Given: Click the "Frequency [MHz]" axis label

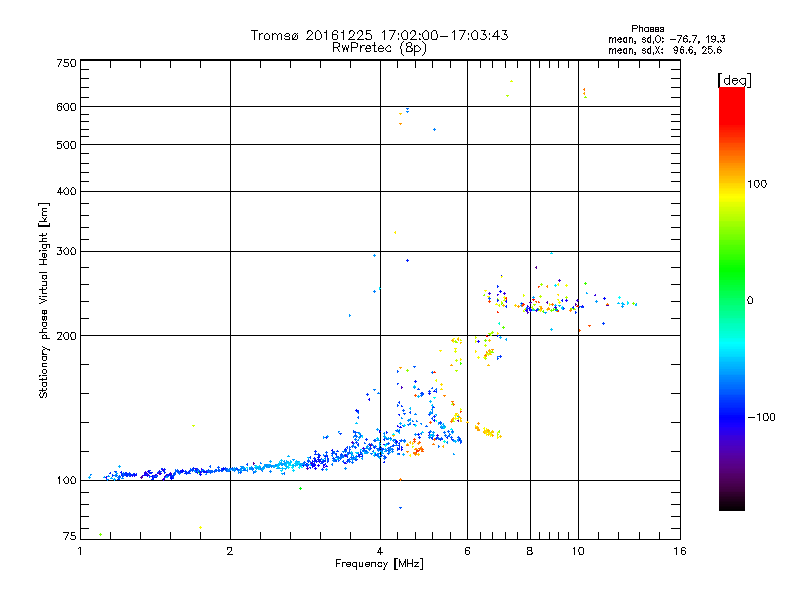Looking at the screenshot, I should click(x=379, y=564).
